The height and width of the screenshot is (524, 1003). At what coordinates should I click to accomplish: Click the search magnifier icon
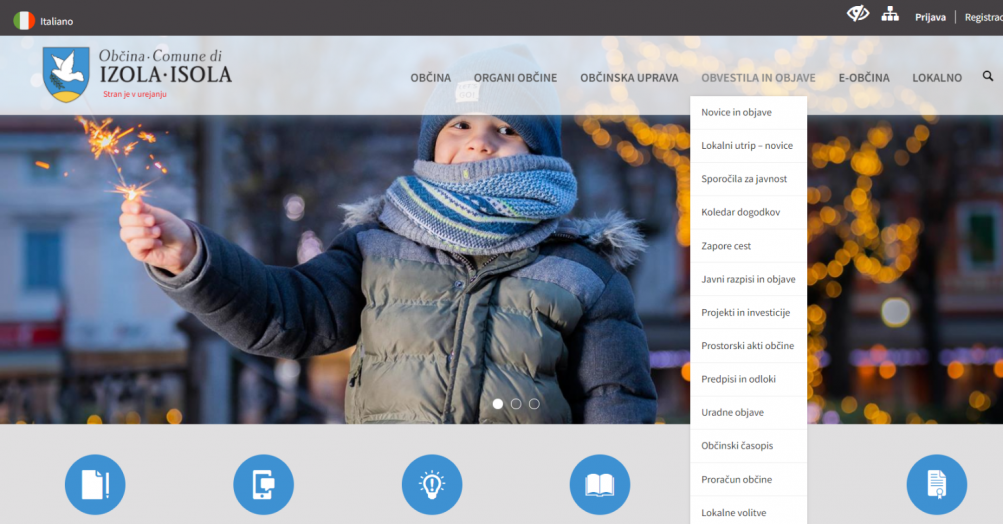988,76
